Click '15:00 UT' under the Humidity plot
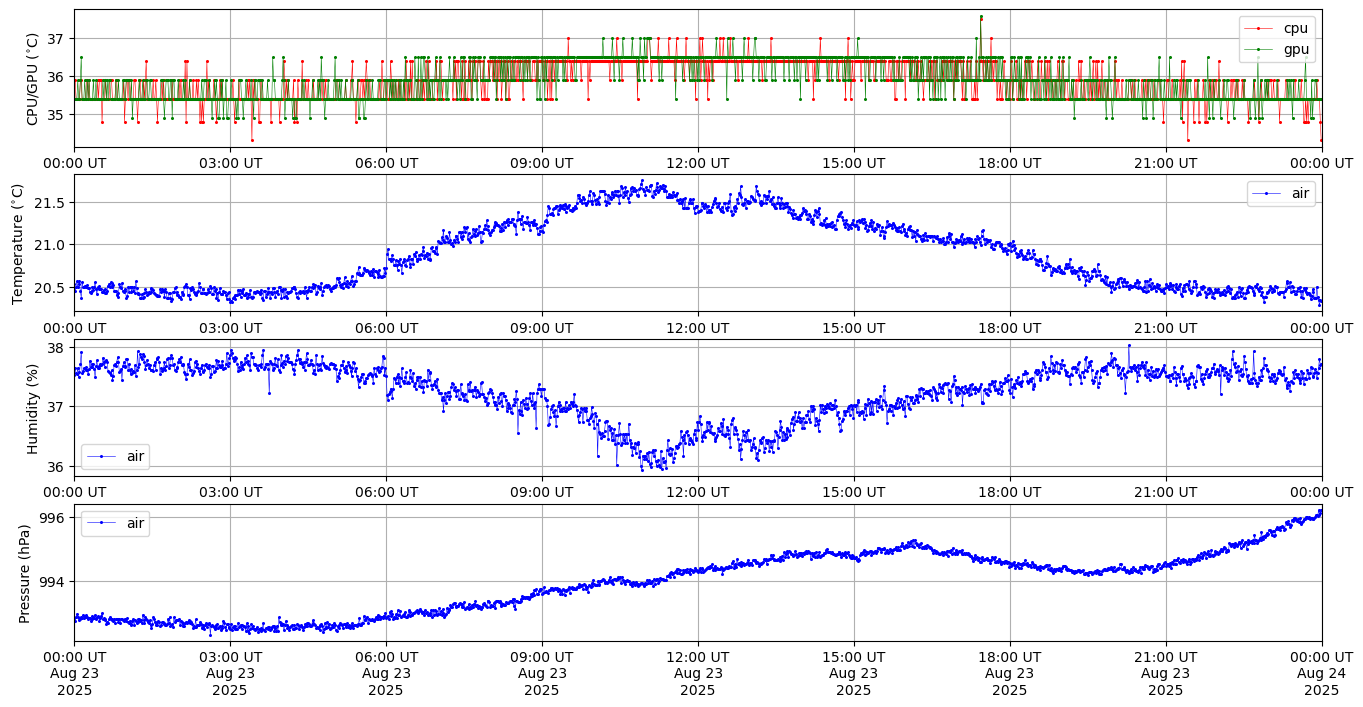 (x=854, y=491)
